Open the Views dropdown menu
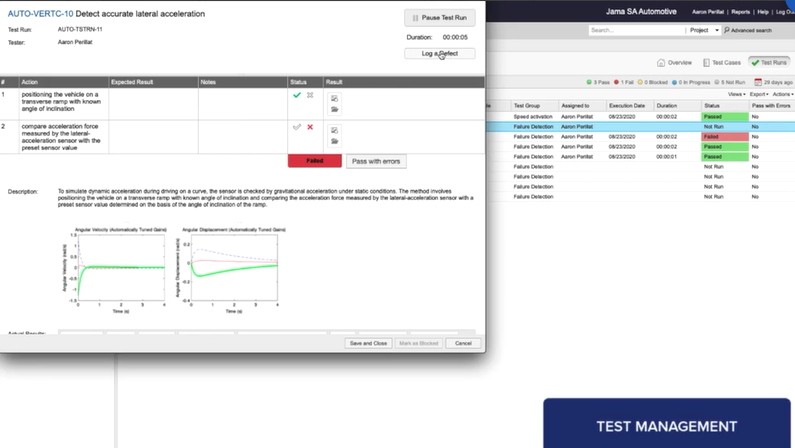This screenshot has width=795, height=448. pyautogui.click(x=736, y=94)
